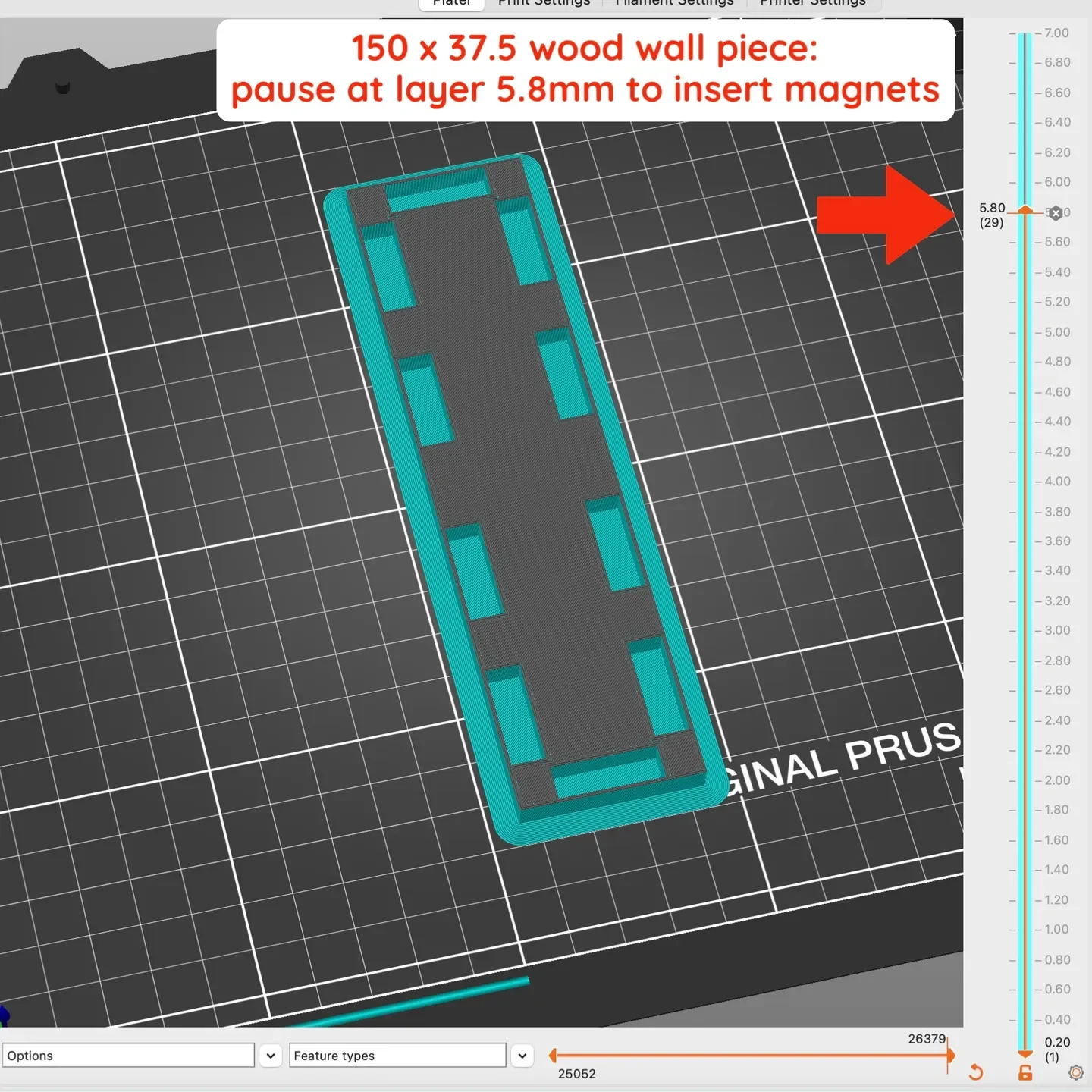Click the upper layer slider thumb at 5.80

tap(1025, 209)
